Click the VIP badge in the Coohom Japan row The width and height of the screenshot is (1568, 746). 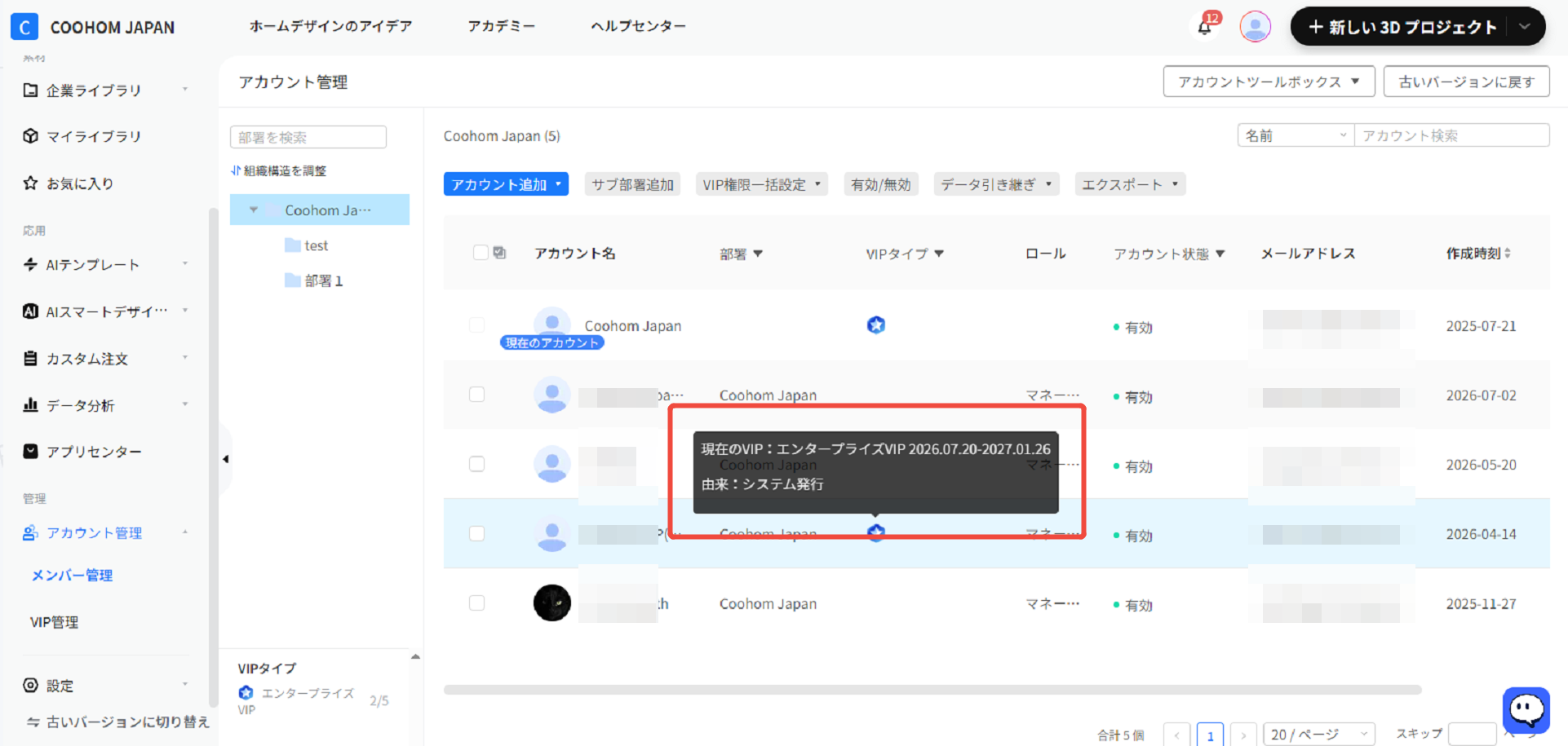(876, 325)
